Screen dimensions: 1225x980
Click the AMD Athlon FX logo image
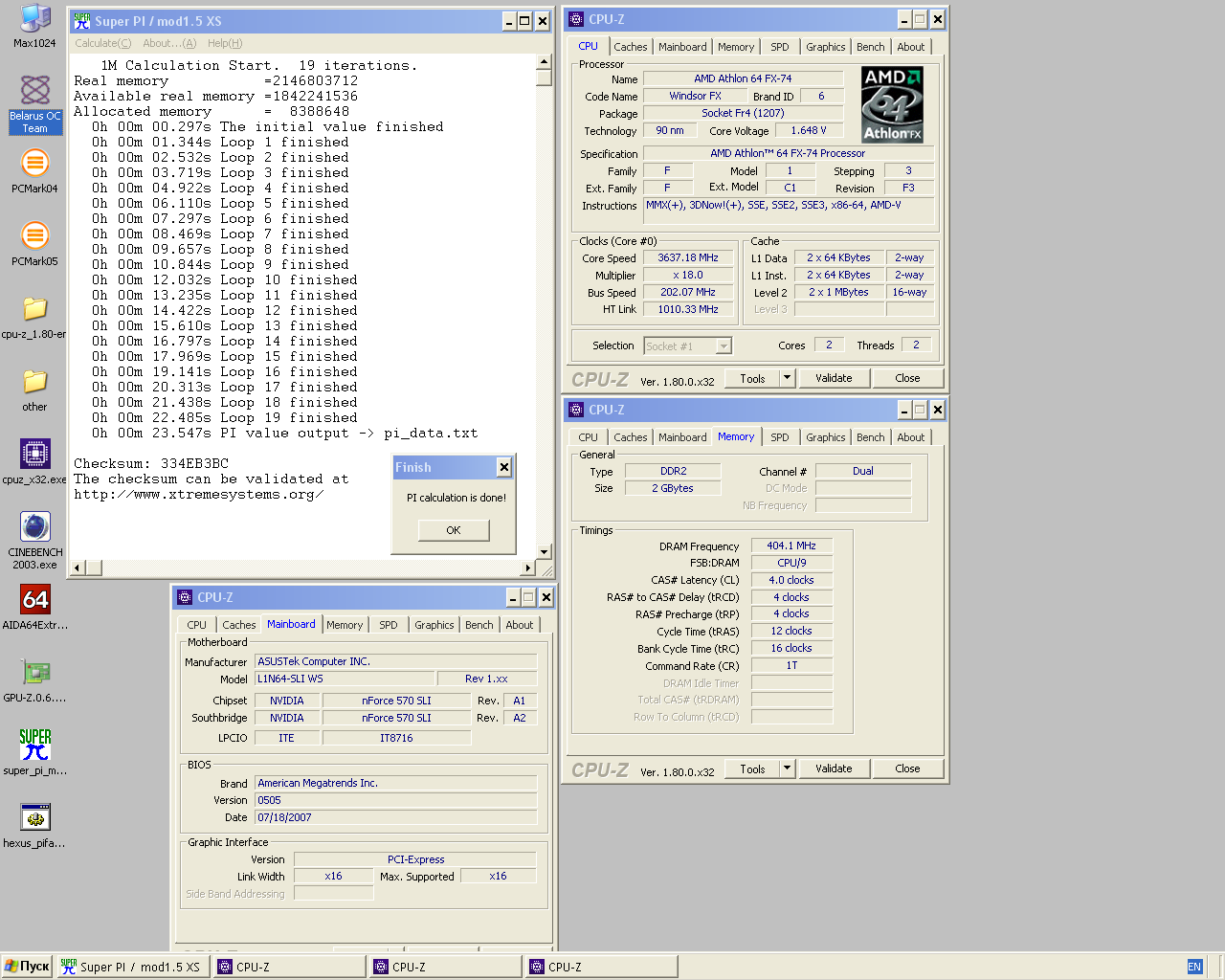coord(891,105)
